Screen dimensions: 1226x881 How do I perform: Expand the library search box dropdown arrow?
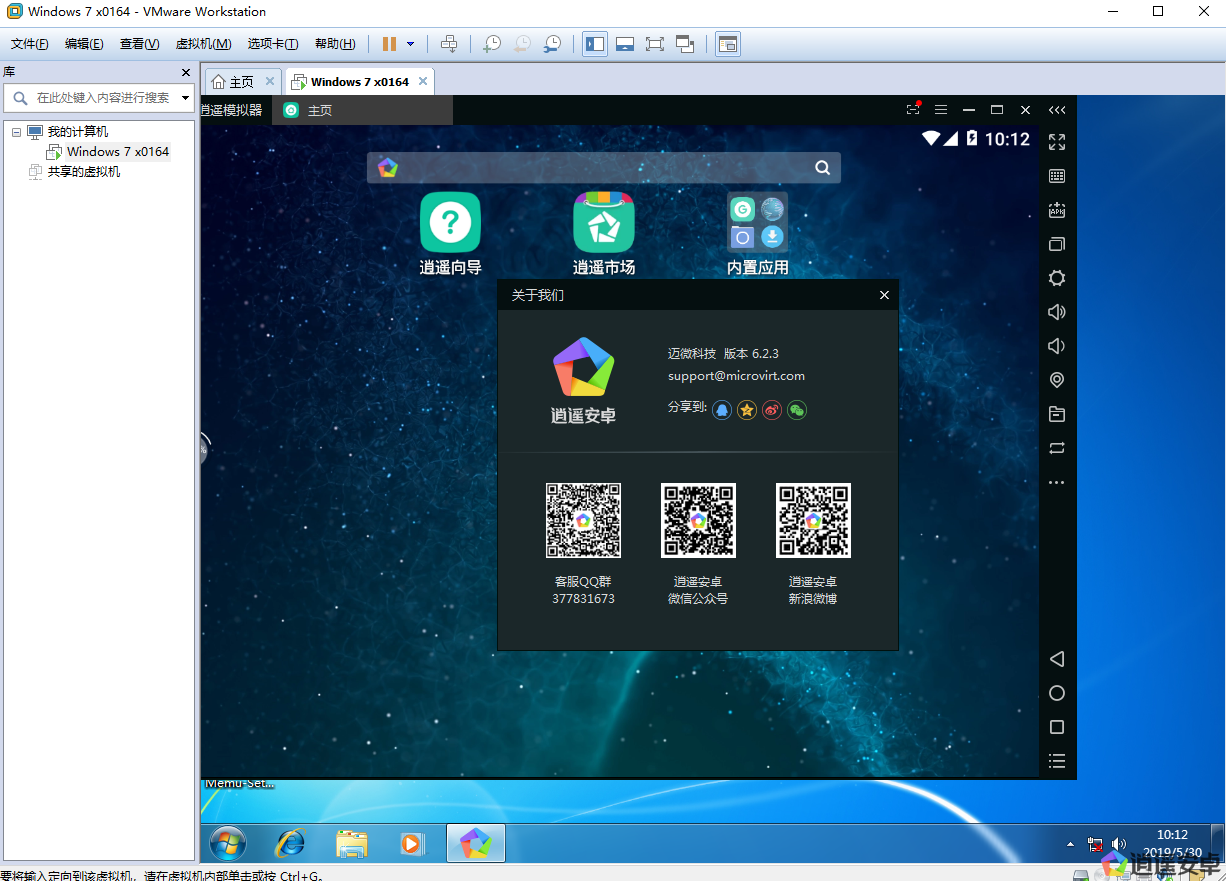point(185,98)
